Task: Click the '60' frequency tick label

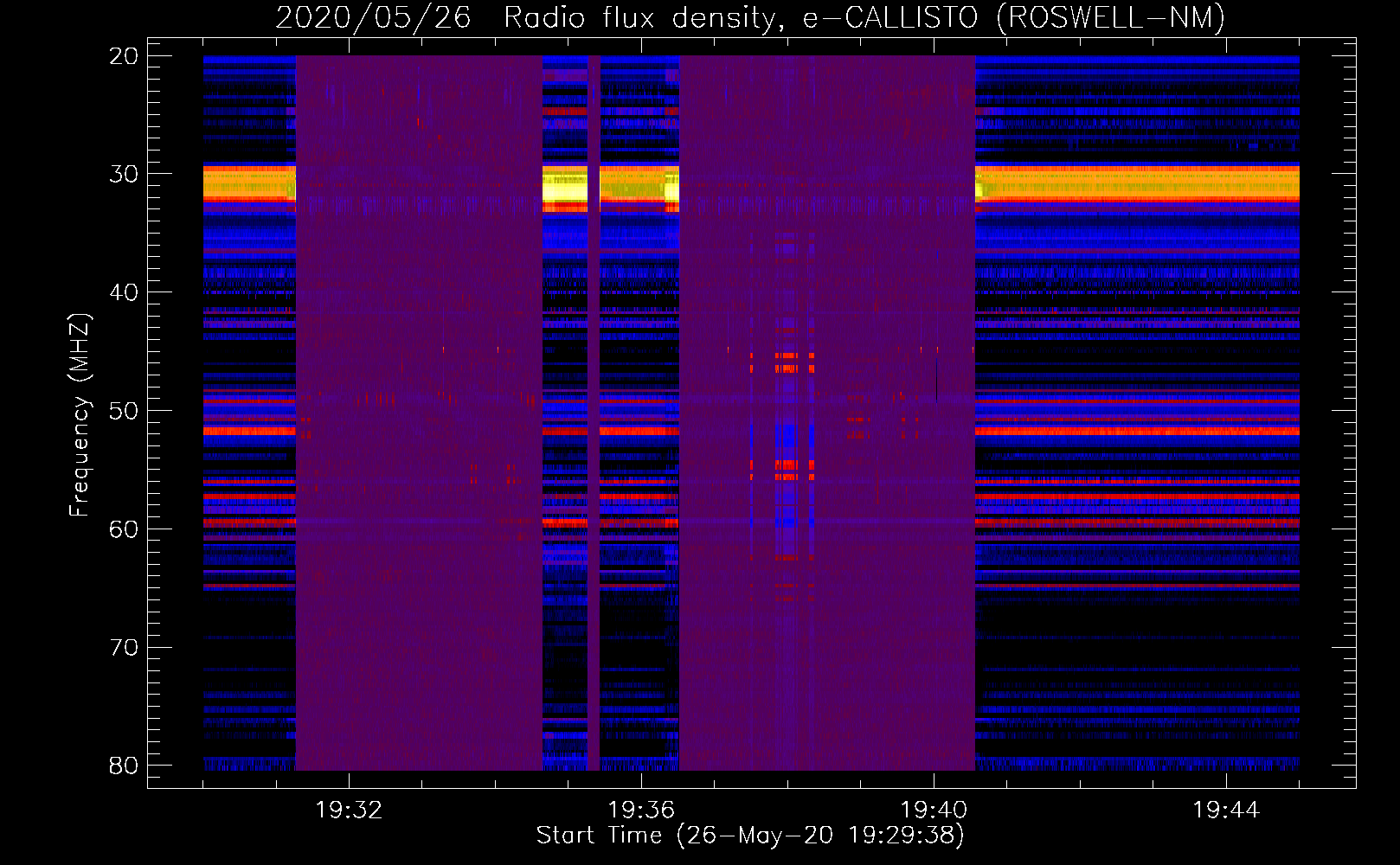Action: [x=124, y=529]
